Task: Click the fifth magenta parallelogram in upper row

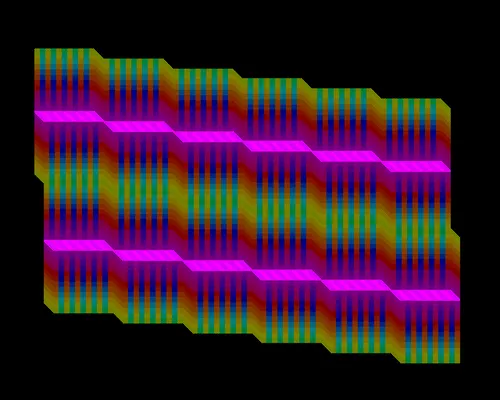Action: pyautogui.click(x=347, y=156)
